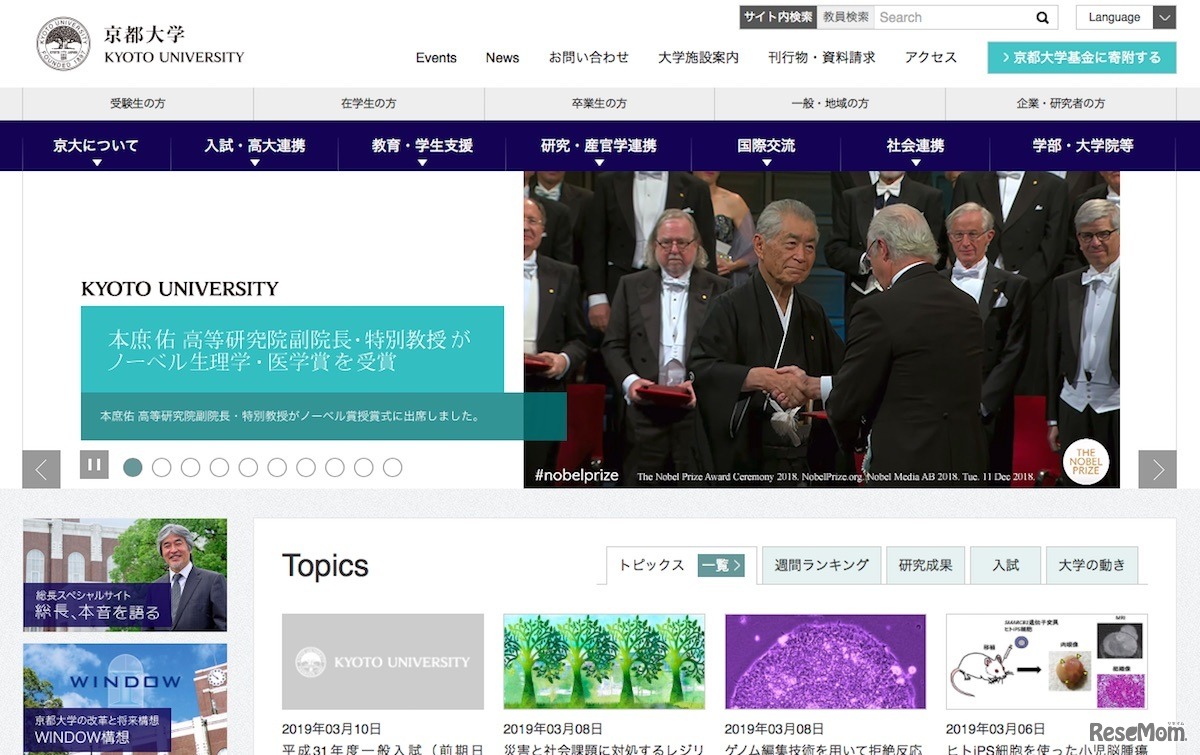Open アクセス link
Screen dimensions: 1200x755
(931, 57)
